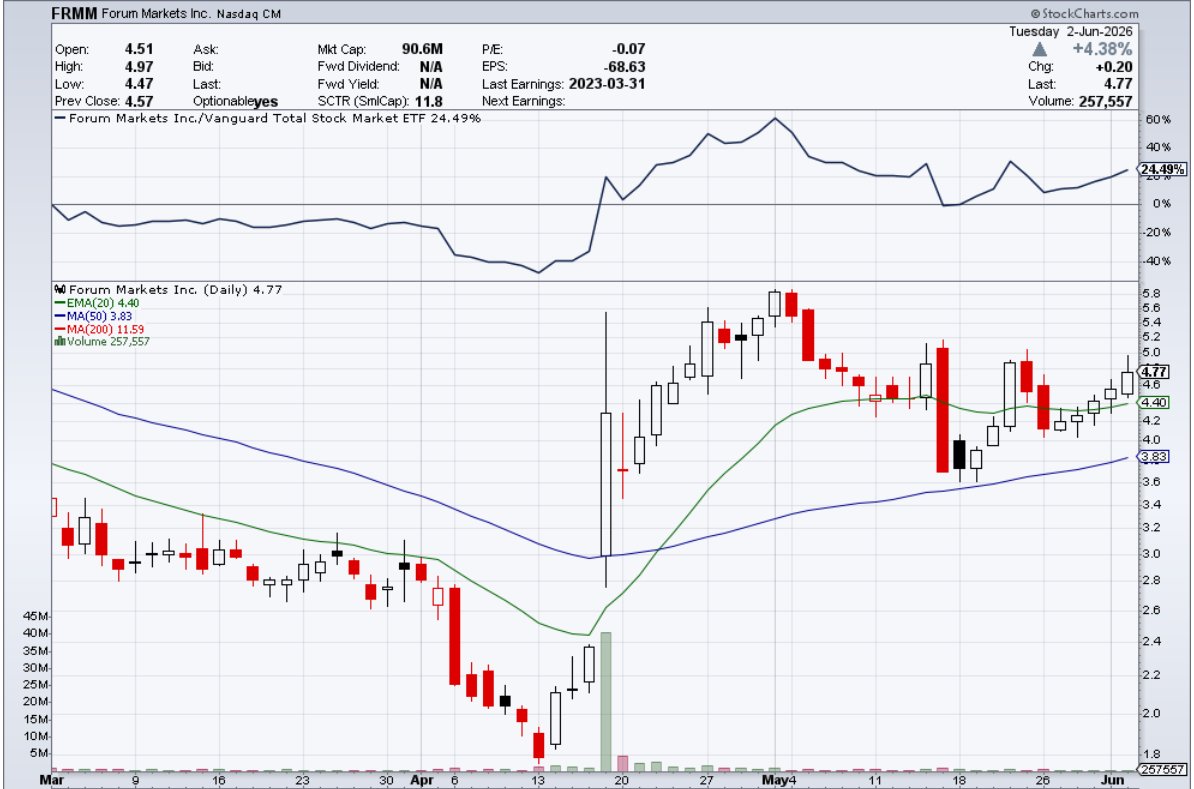Click the red MA(200) line marker in legend
Screen dimensions: 1194x789
[x=60, y=329]
